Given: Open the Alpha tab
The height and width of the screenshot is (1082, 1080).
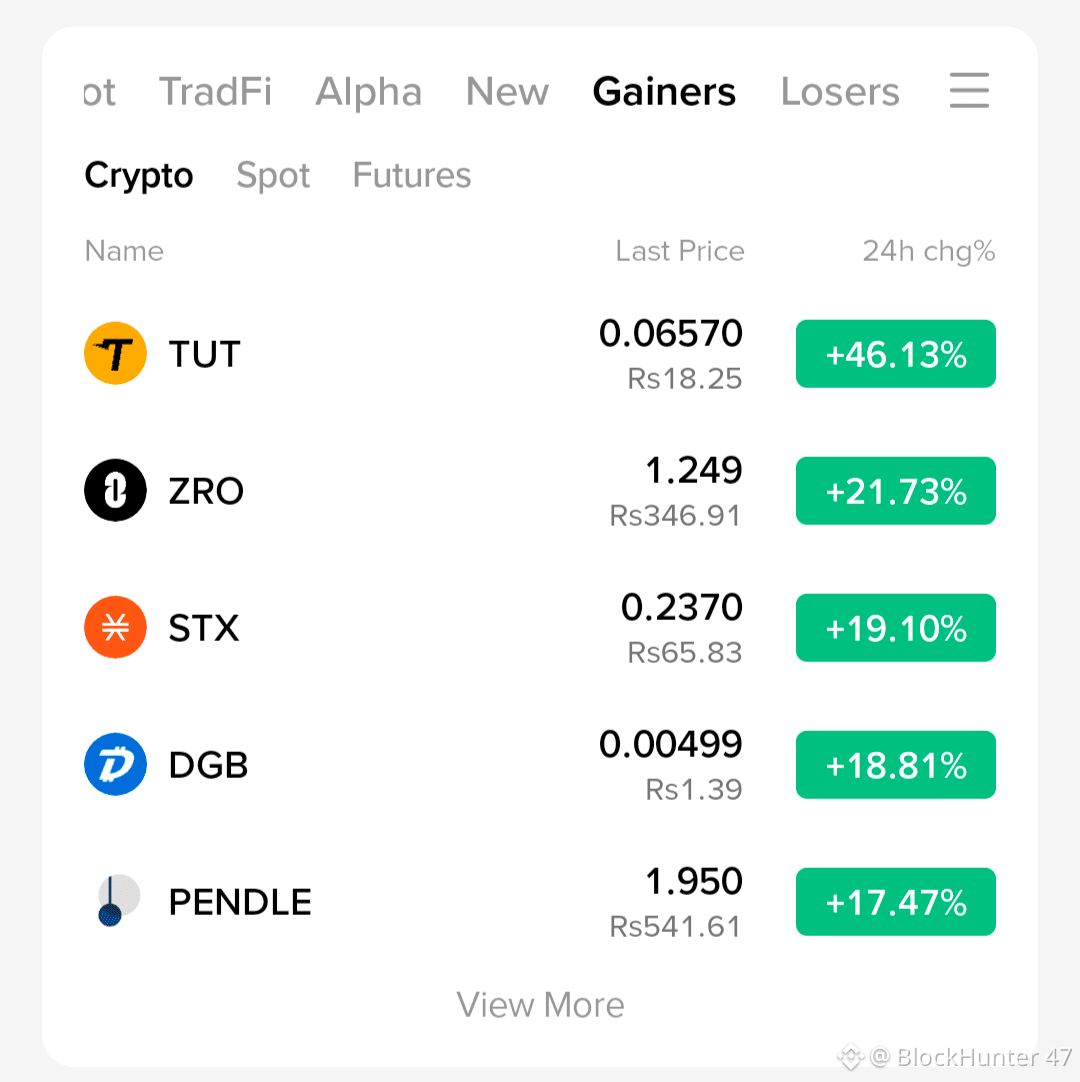Looking at the screenshot, I should (x=369, y=92).
